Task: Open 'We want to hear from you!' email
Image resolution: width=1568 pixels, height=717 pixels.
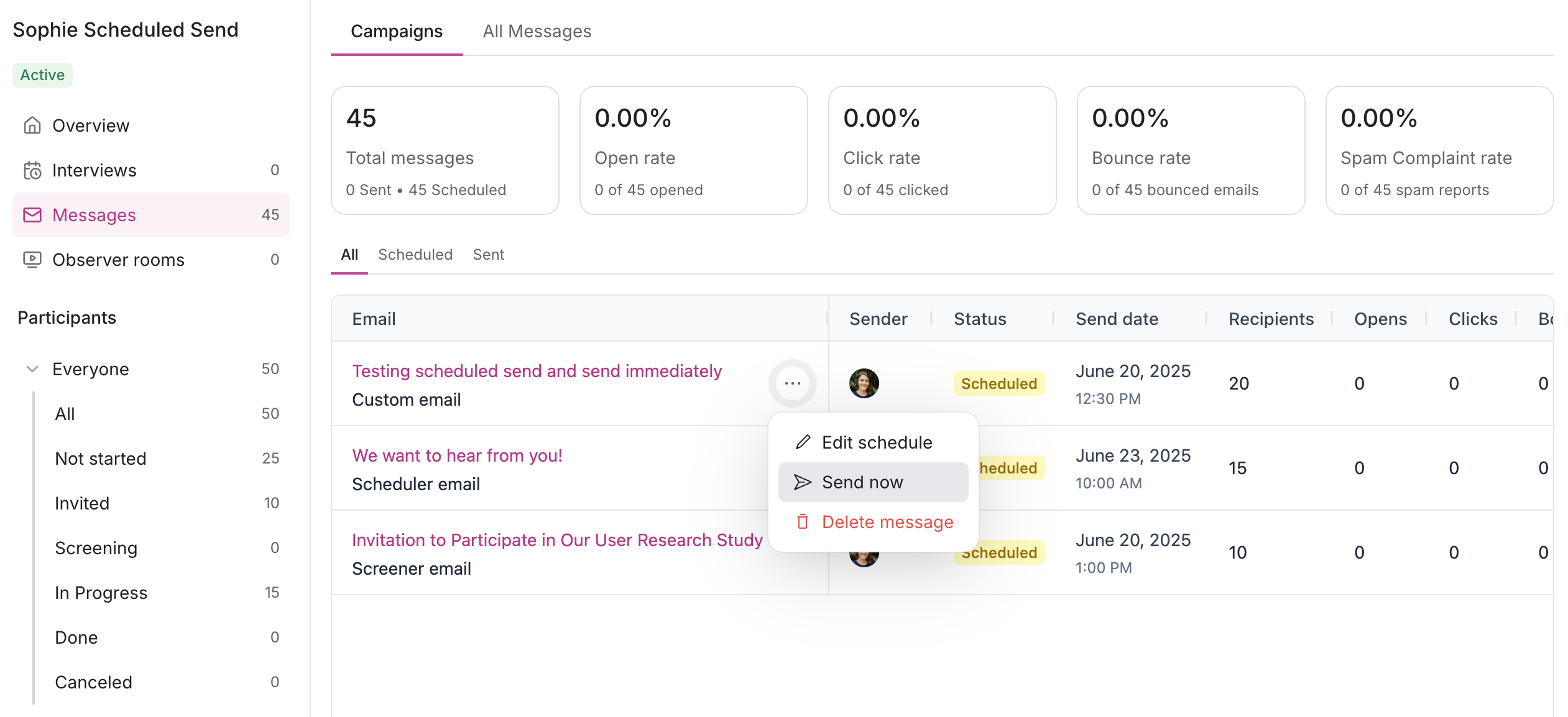Action: 457,455
